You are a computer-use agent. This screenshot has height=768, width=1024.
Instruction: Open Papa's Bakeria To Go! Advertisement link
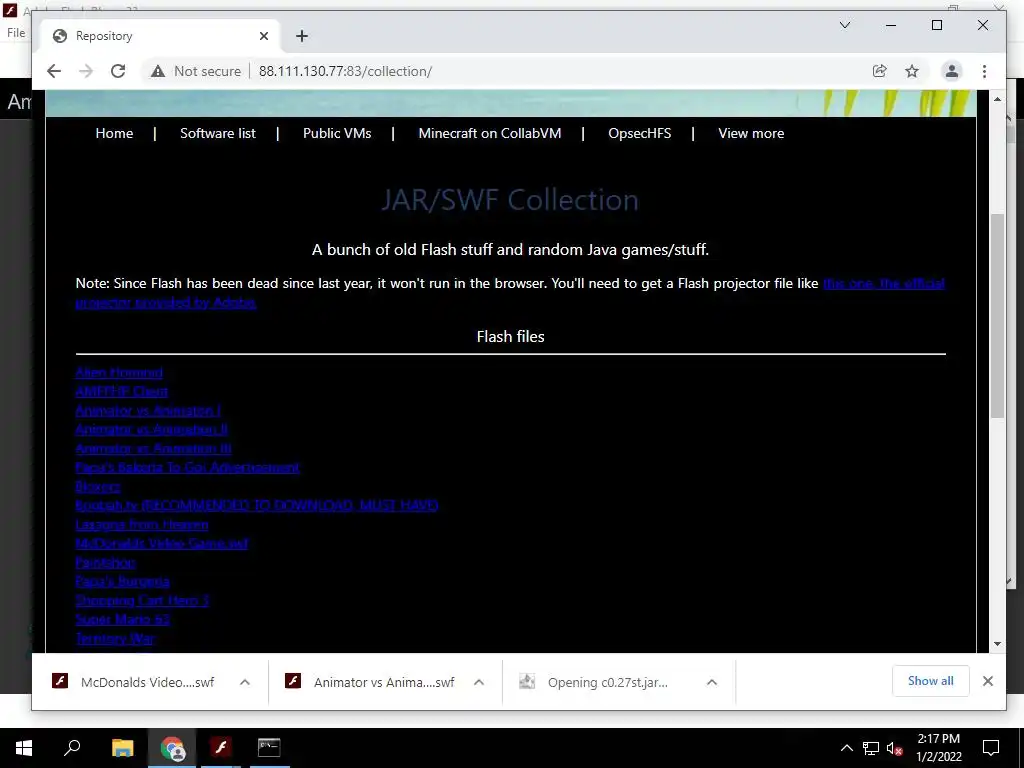187,467
